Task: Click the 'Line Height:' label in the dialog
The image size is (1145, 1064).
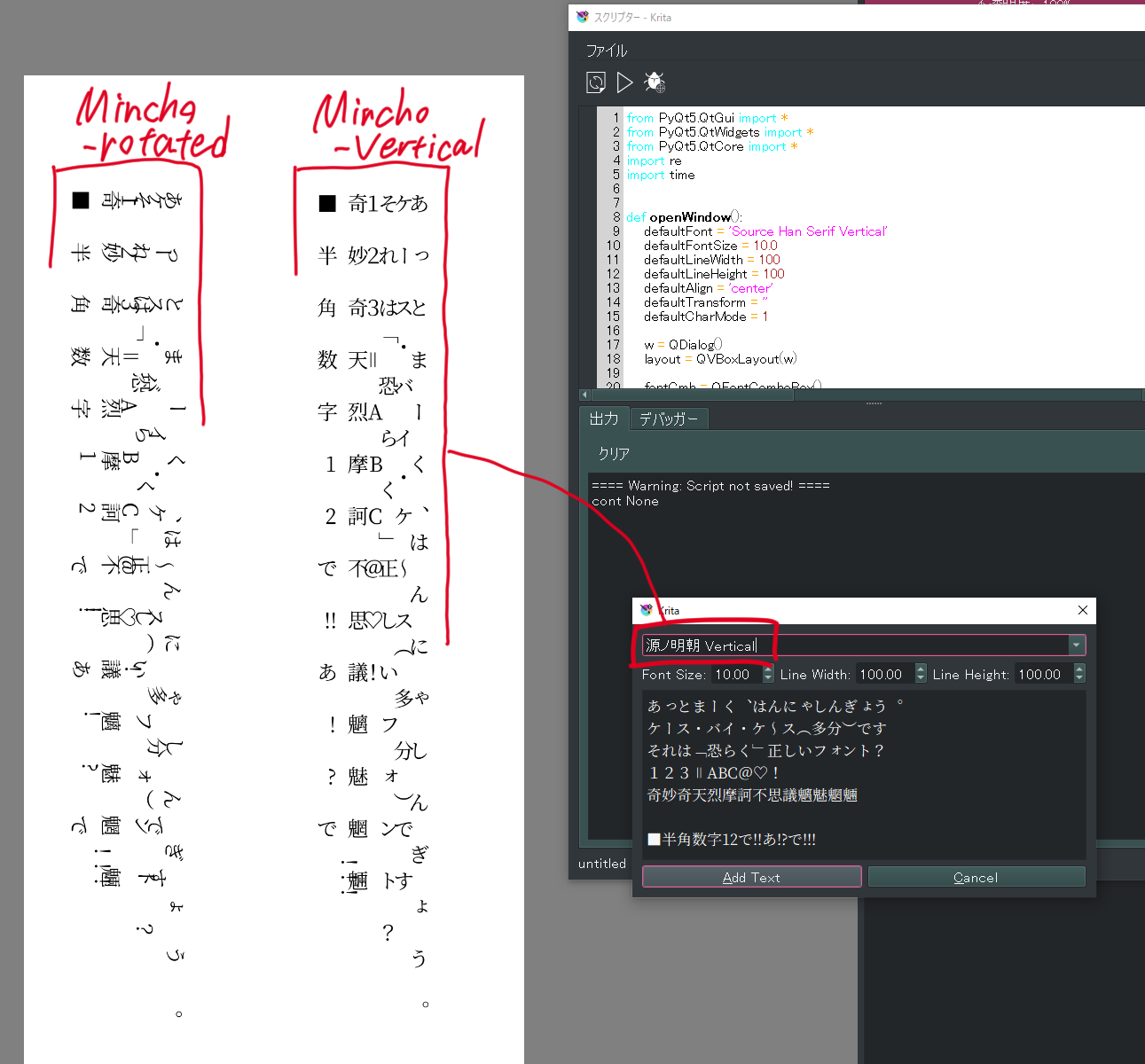Action: coord(971,675)
